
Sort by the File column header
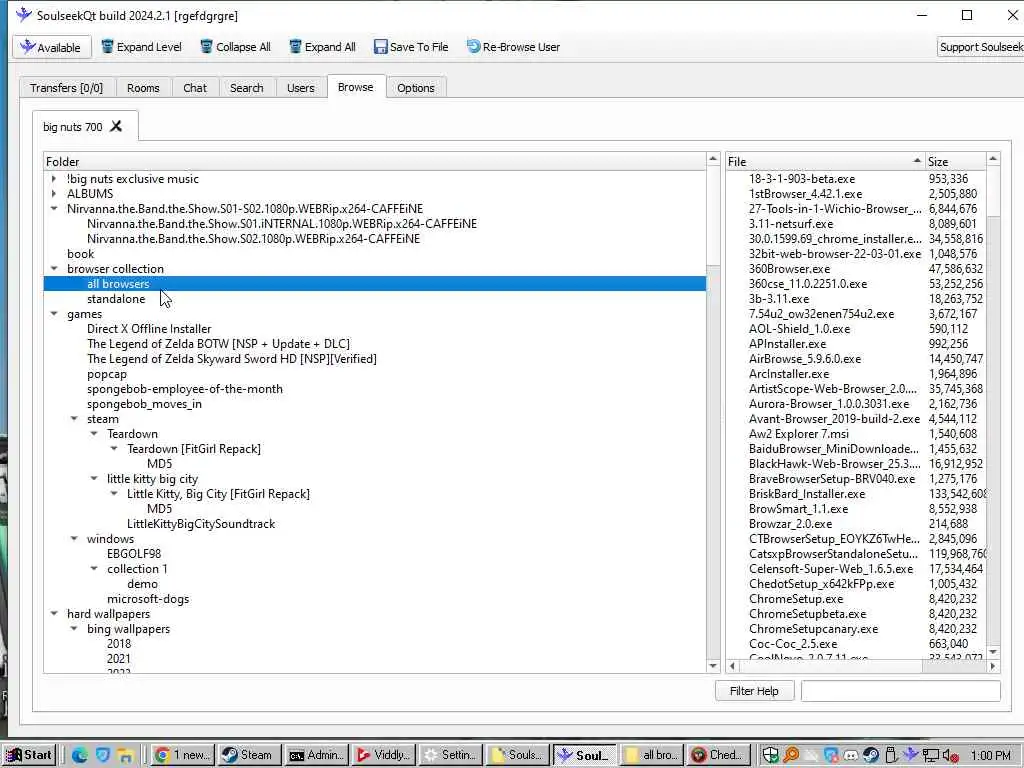[825, 161]
